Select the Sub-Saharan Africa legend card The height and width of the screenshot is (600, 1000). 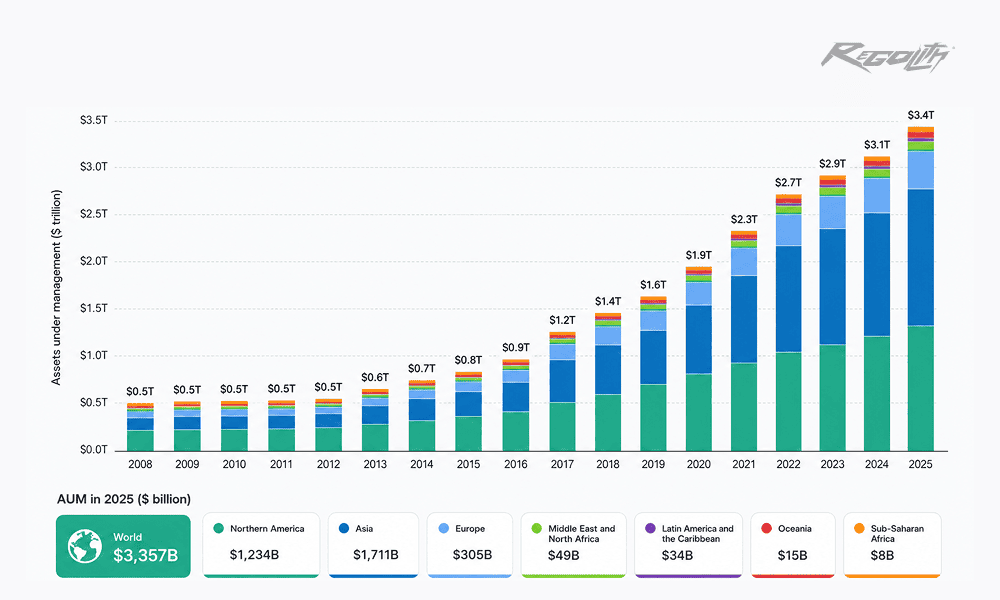pyautogui.click(x=892, y=545)
